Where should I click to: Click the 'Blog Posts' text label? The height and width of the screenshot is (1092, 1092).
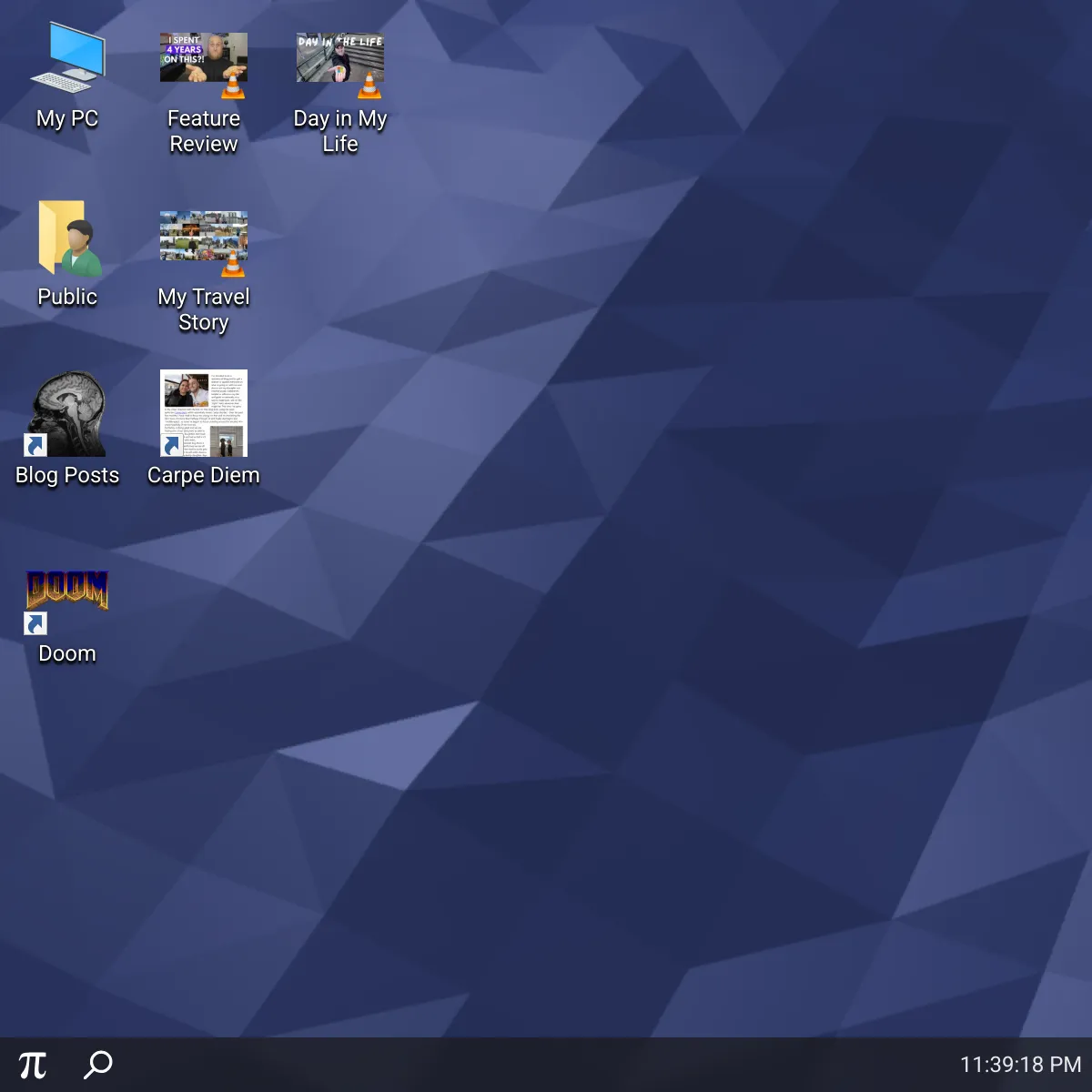click(x=67, y=475)
